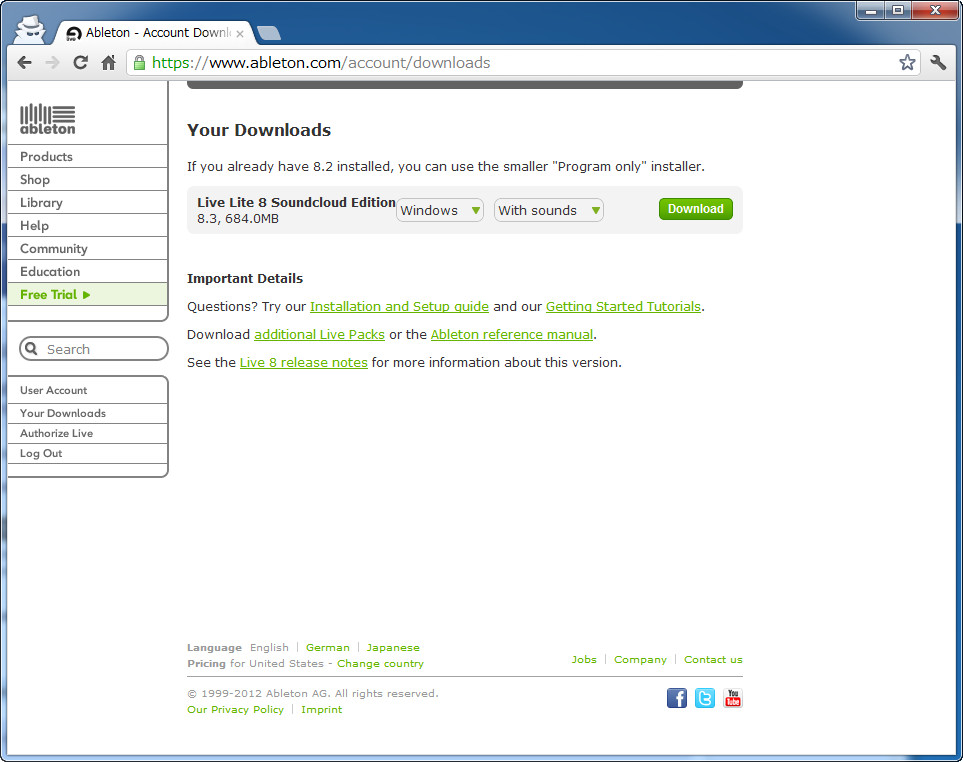Switch language to German
Image resolution: width=963 pixels, height=762 pixels.
coord(327,647)
